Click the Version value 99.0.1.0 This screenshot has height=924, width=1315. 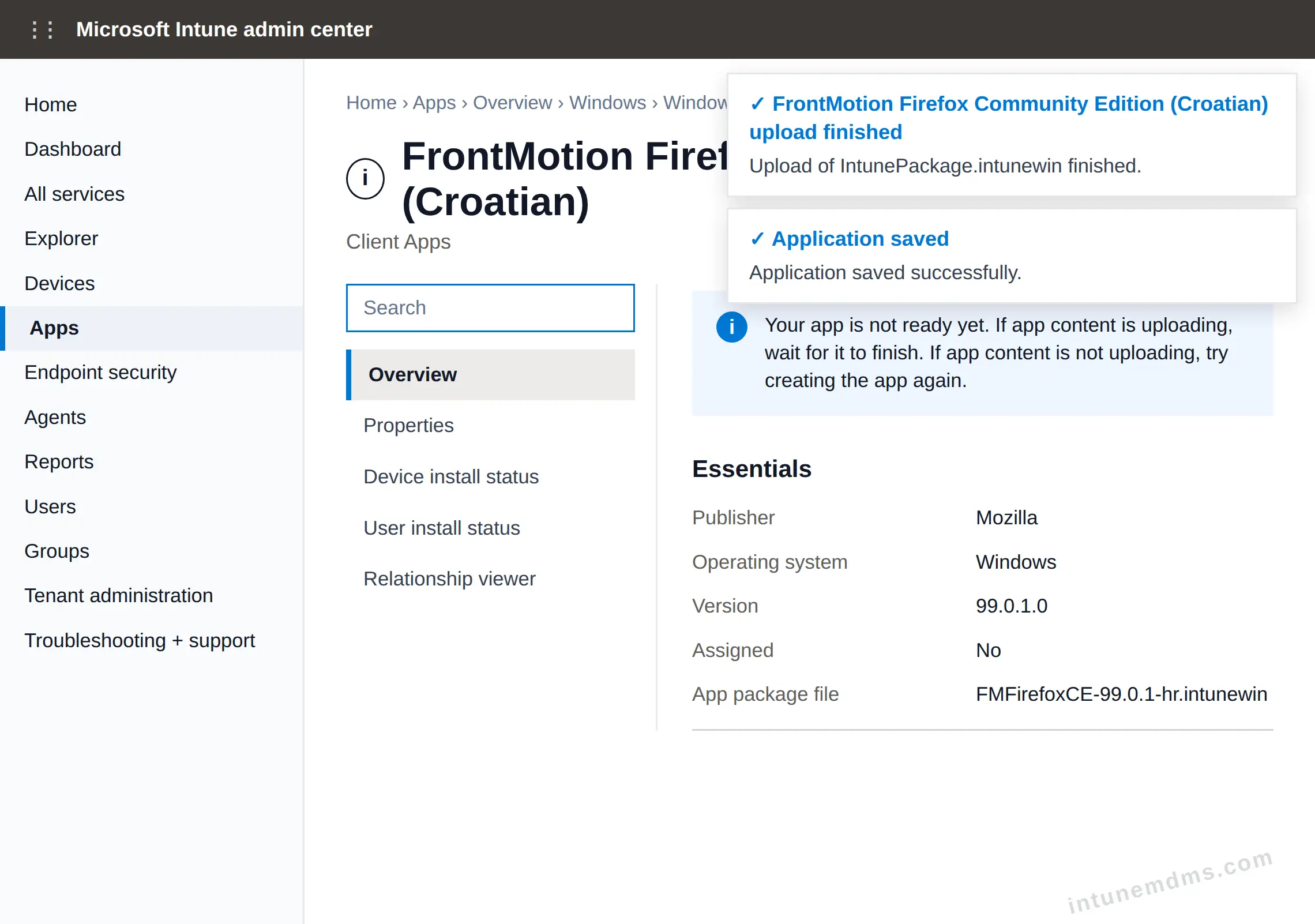[x=1012, y=606]
